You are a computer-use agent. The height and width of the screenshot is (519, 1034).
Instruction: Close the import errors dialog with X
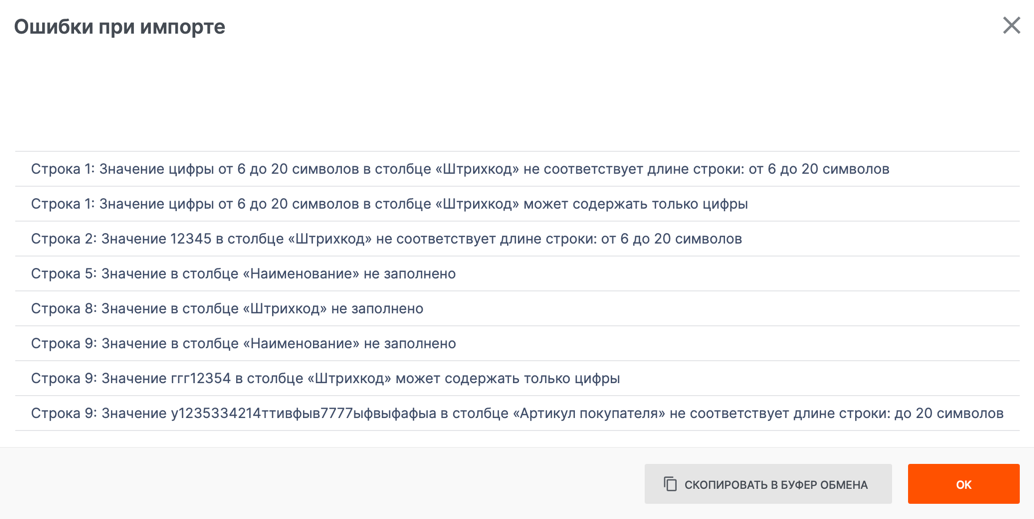[x=1011, y=25]
